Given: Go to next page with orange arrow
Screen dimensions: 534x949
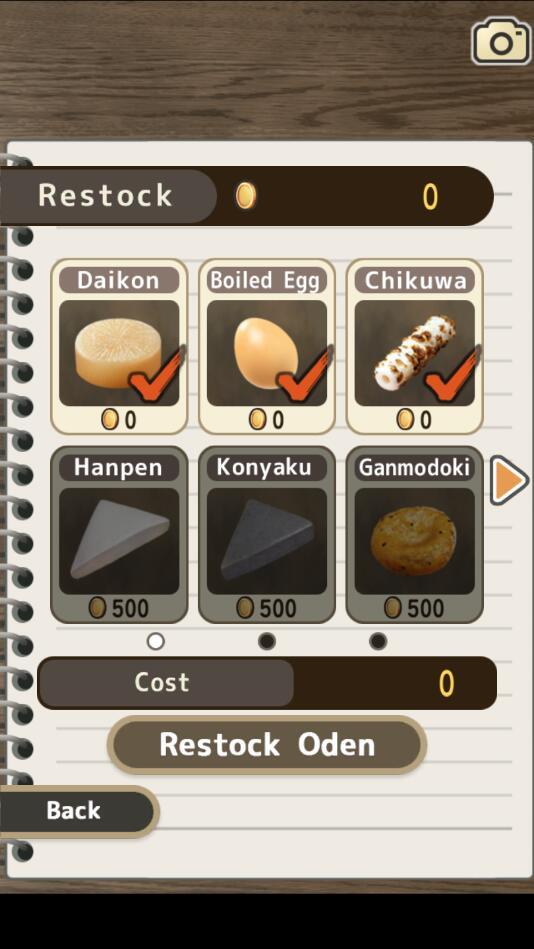Looking at the screenshot, I should tap(509, 481).
